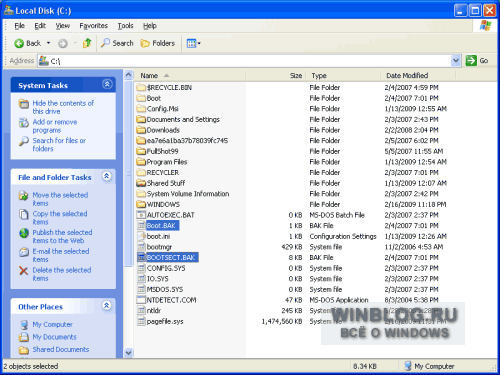Select the Boot folder icon
Viewport: 500px width, 375px height.
(141, 98)
